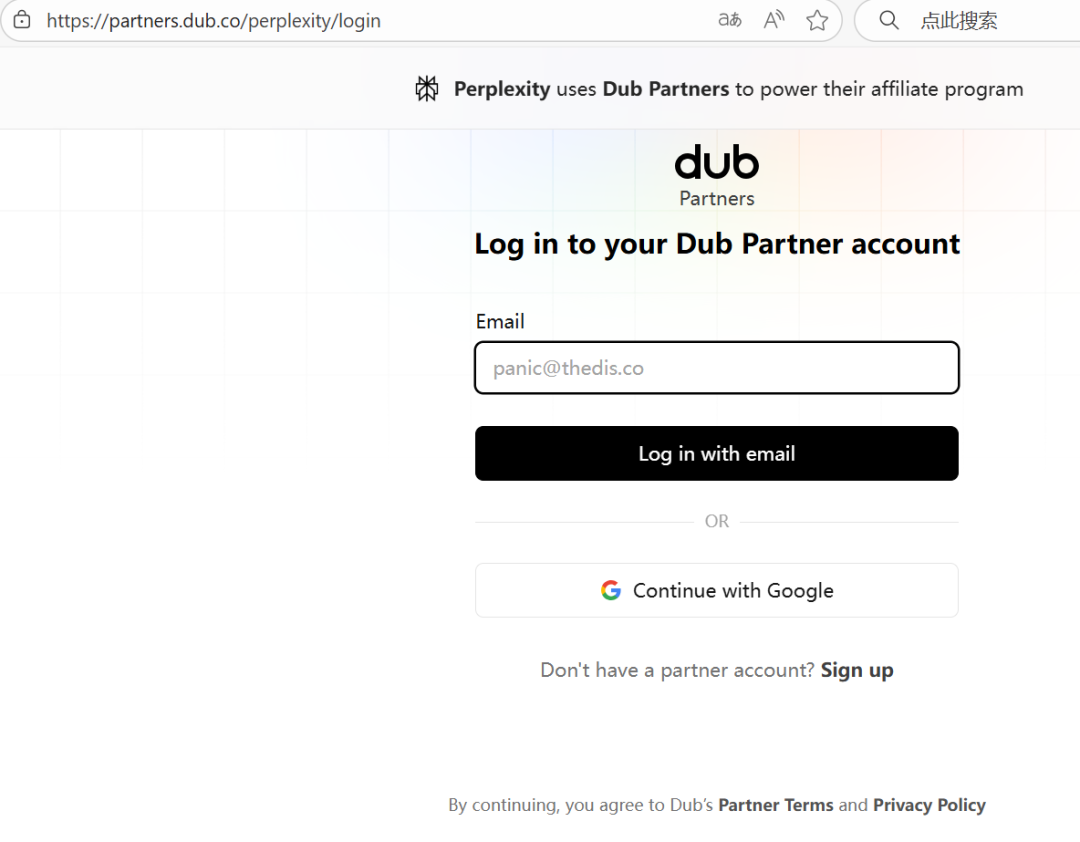Add page to favorites with star icon
This screenshot has height=842, width=1080.
(x=817, y=20)
